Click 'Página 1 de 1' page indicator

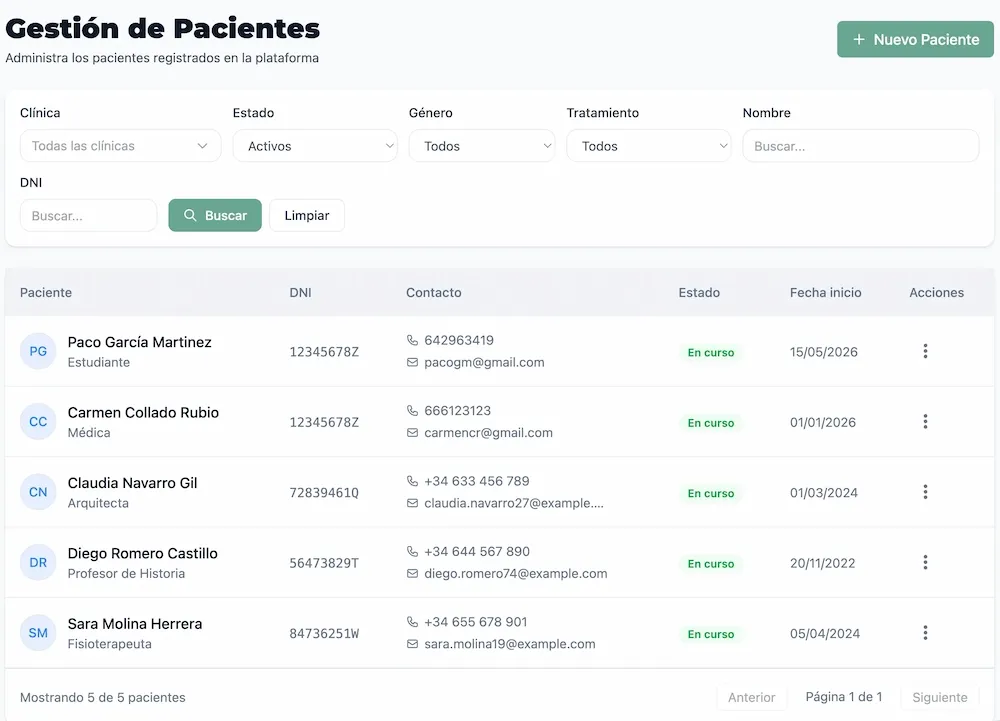click(844, 697)
